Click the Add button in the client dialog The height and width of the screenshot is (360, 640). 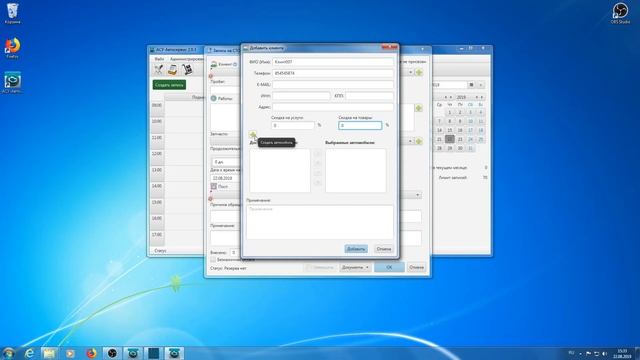coord(356,249)
